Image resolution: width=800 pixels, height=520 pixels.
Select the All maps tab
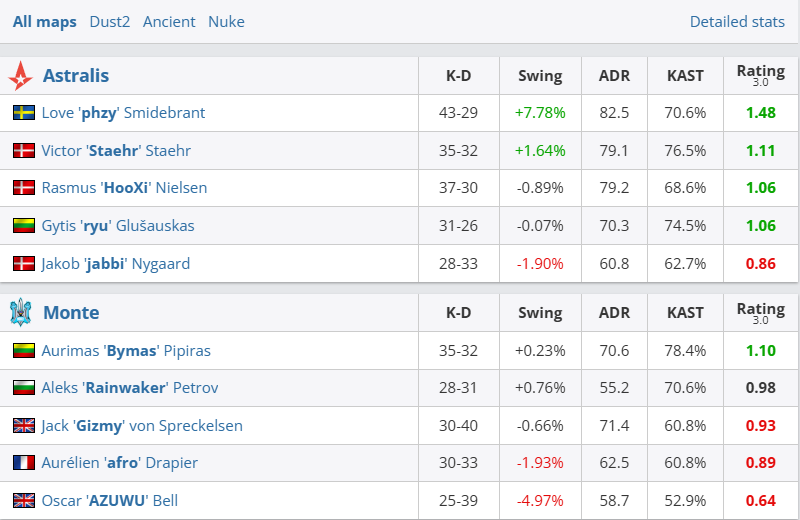pyautogui.click(x=44, y=21)
